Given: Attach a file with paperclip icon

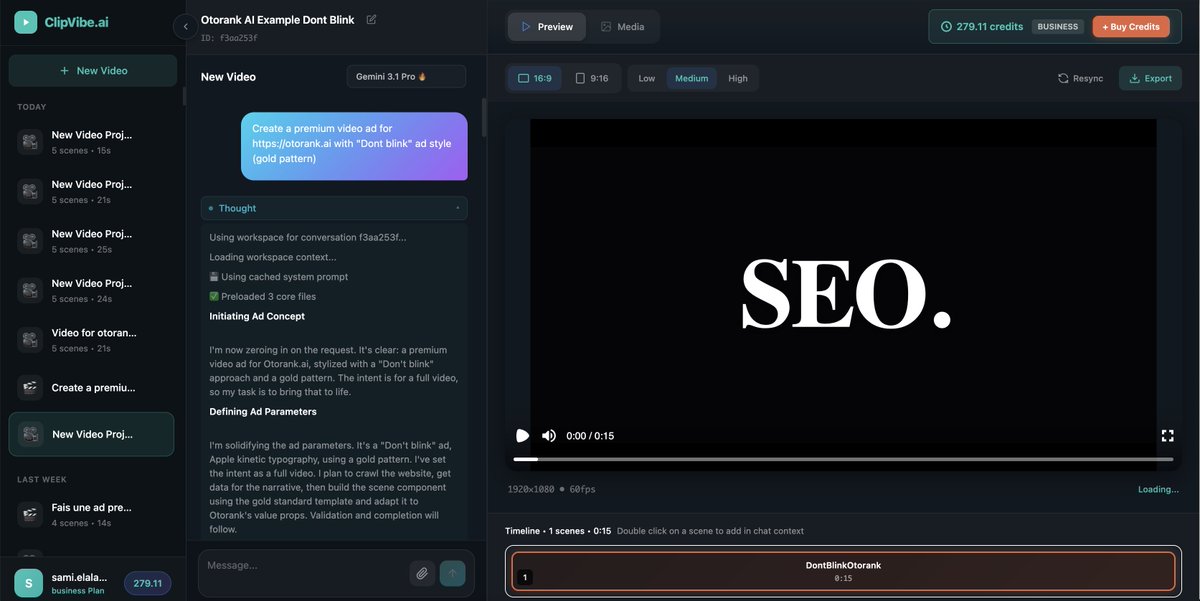Looking at the screenshot, I should point(422,573).
